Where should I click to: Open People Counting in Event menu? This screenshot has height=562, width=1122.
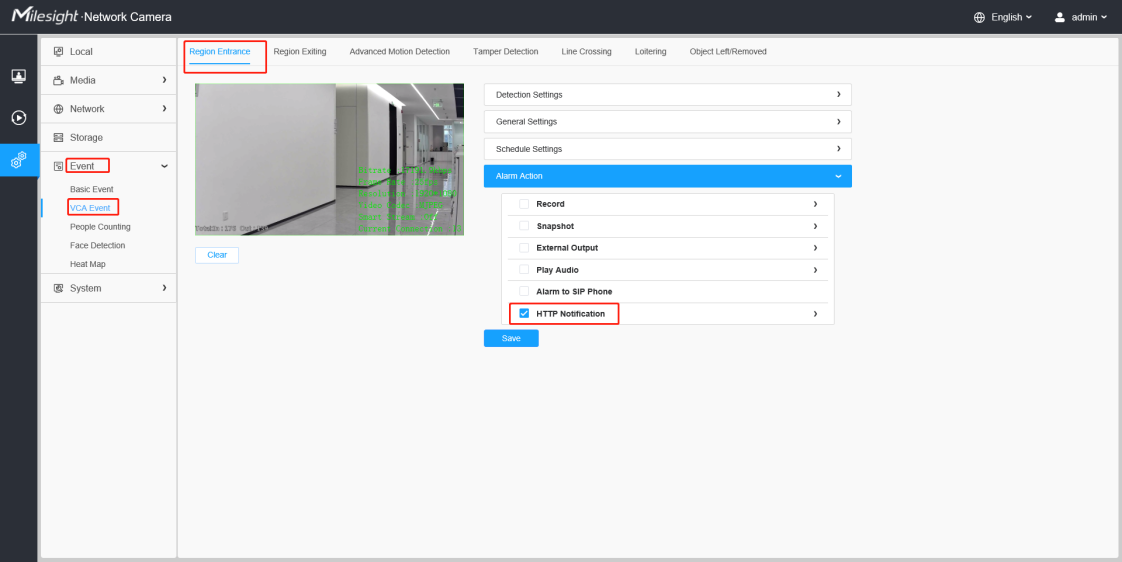point(100,227)
